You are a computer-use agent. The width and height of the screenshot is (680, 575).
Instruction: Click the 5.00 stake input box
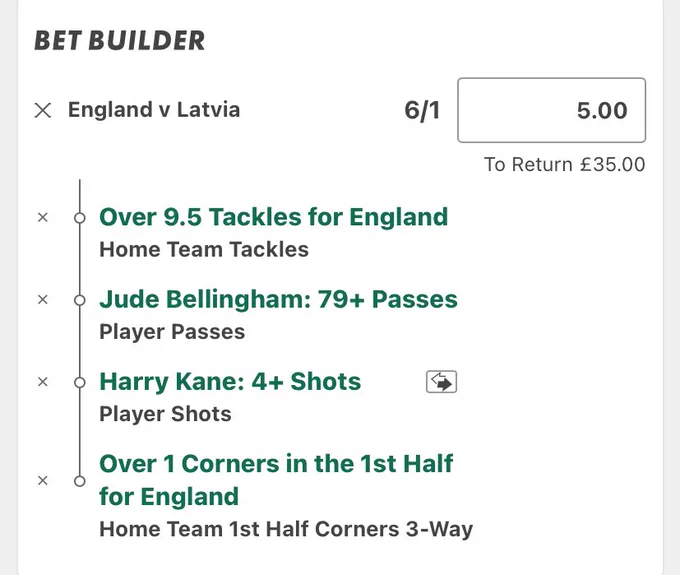(x=552, y=110)
